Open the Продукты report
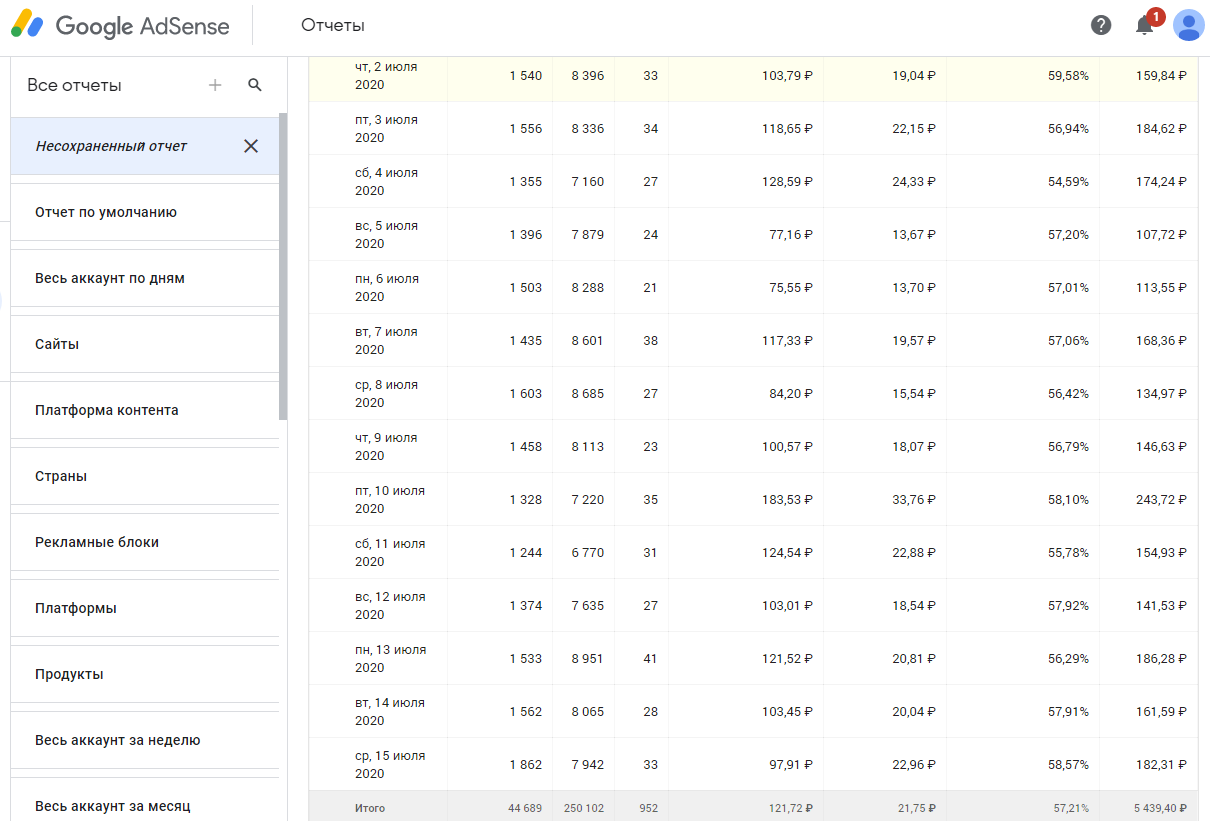The height and width of the screenshot is (821, 1210). coord(69,674)
